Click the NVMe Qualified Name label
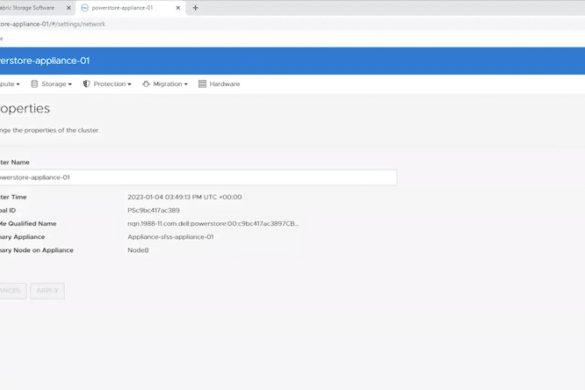The width and height of the screenshot is (585, 390). pyautogui.click(x=28, y=224)
